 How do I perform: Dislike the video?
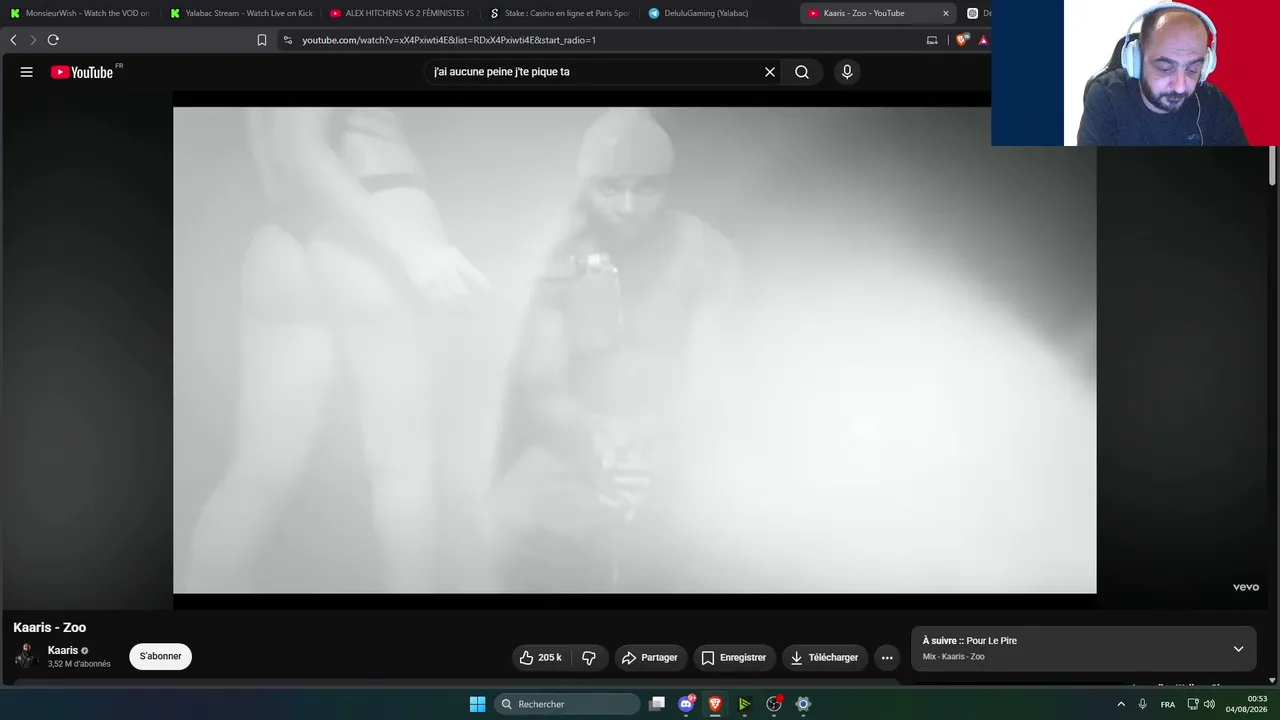pos(589,657)
